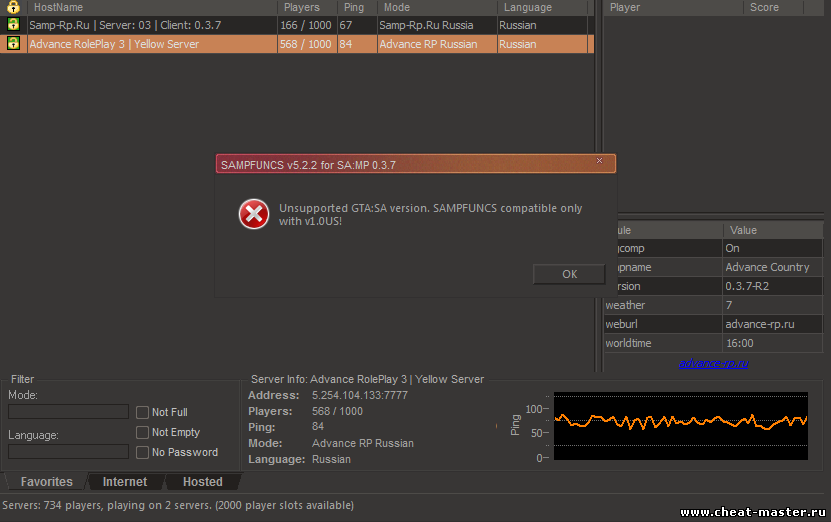Enable the Not Full filter checkbox

[143, 412]
